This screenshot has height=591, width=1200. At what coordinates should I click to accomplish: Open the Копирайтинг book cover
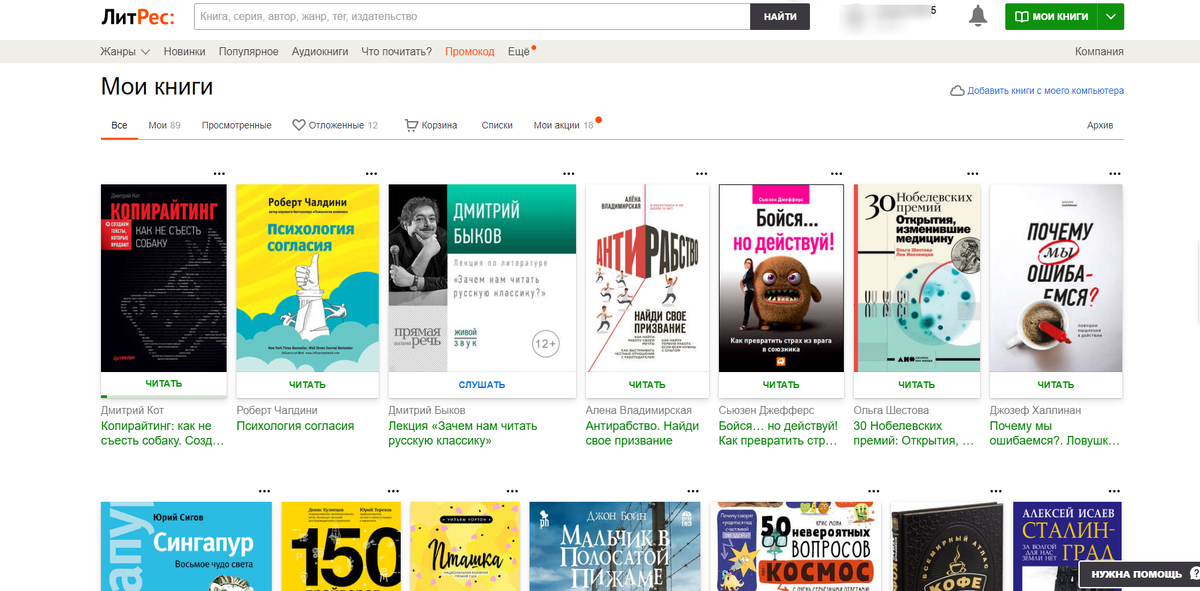164,278
